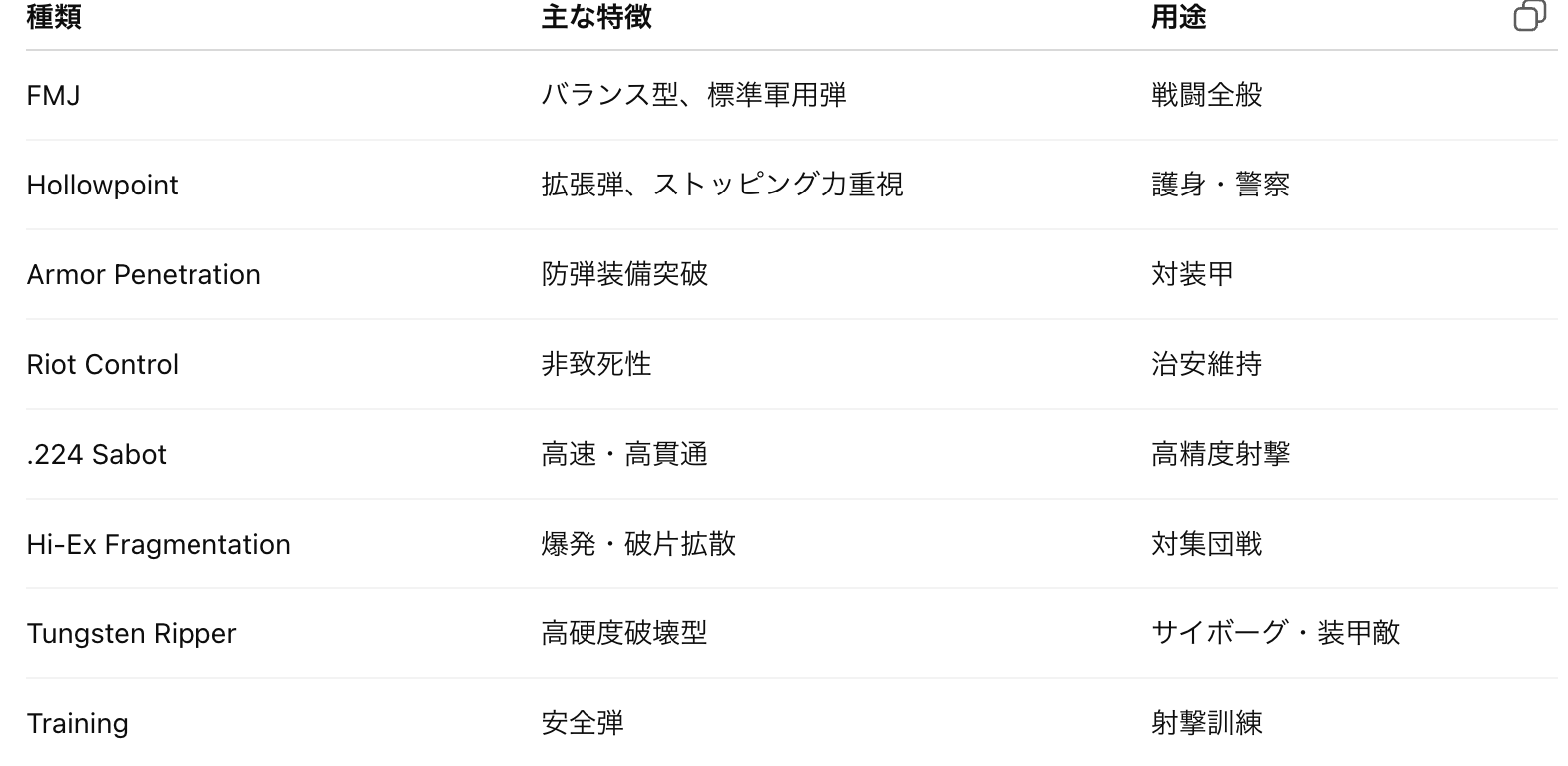
Task: Select the 射撃訓練 usage cell
Action: tap(1206, 724)
